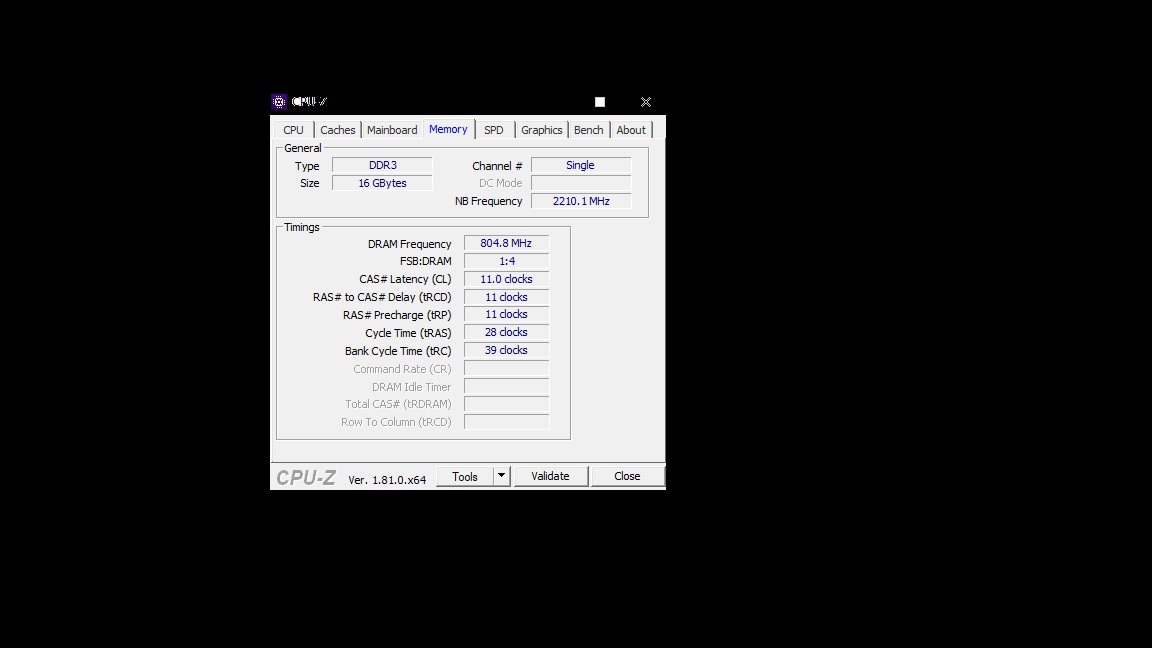Switch to the Bench tab
This screenshot has height=648, width=1152.
point(588,130)
